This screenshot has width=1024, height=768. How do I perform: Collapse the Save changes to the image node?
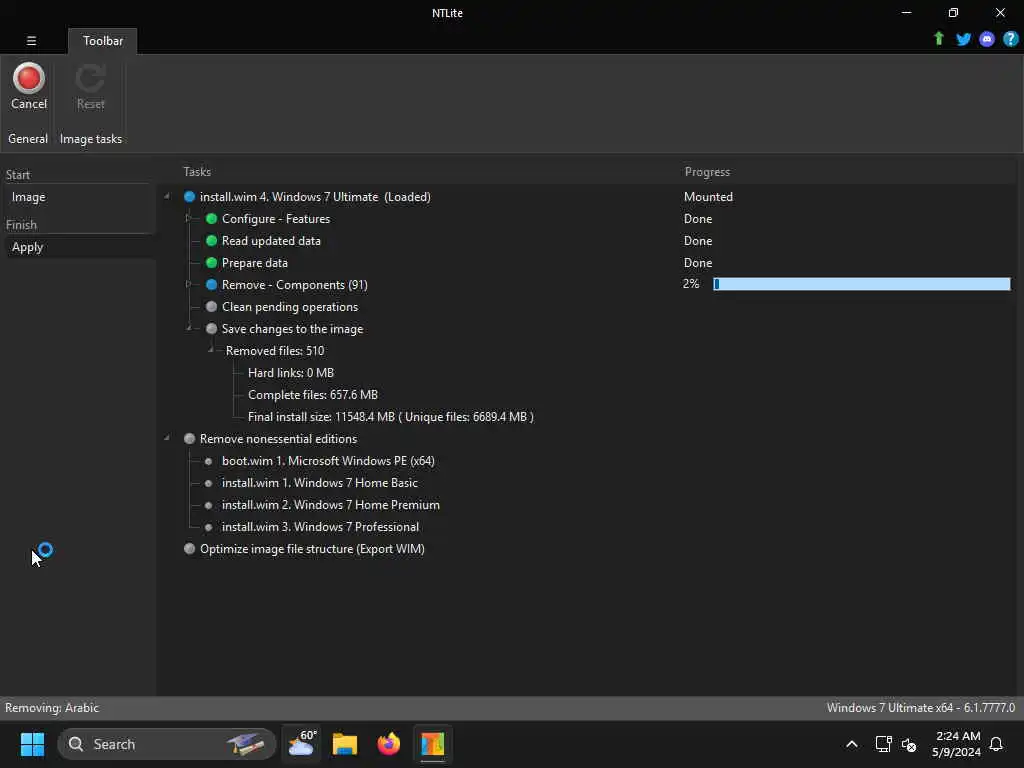(x=189, y=328)
